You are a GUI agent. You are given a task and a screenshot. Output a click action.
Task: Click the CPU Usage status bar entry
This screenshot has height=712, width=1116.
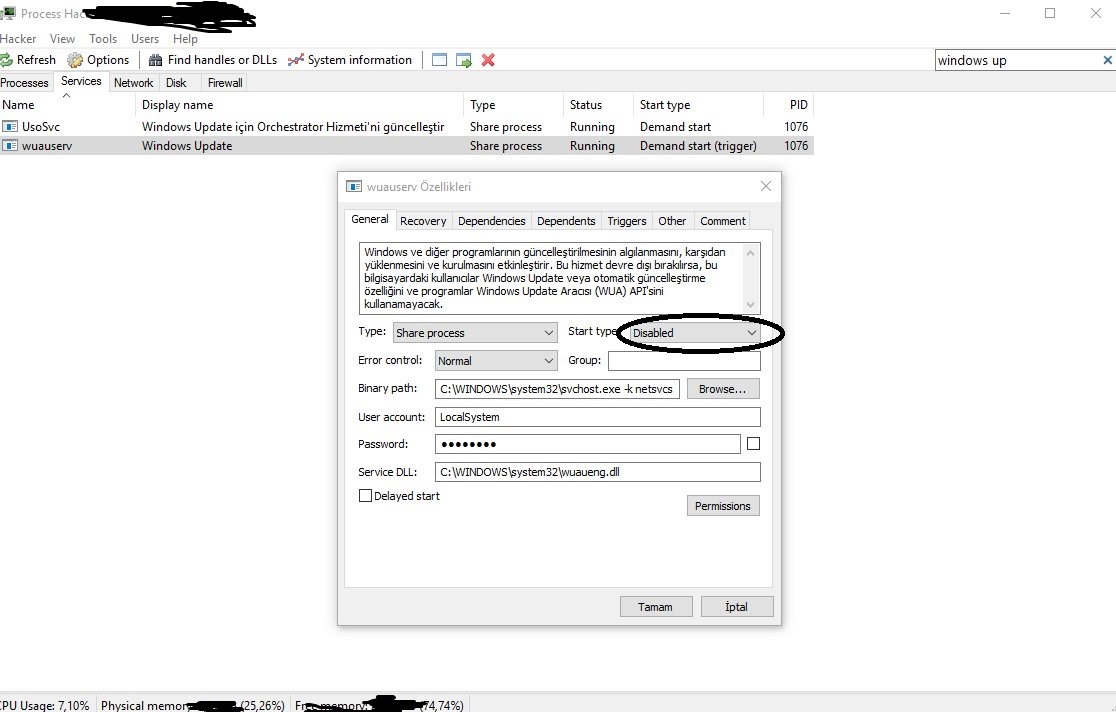45,706
